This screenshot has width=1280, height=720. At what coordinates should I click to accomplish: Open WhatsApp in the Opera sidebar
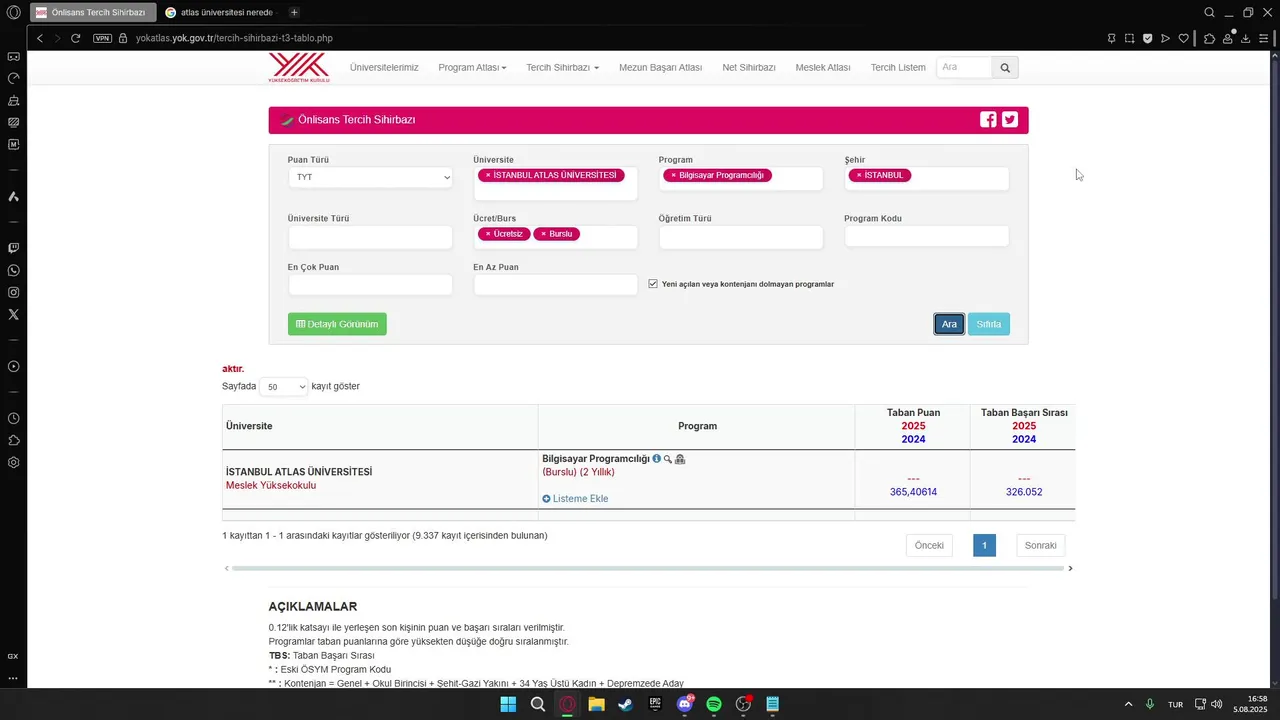(13, 270)
